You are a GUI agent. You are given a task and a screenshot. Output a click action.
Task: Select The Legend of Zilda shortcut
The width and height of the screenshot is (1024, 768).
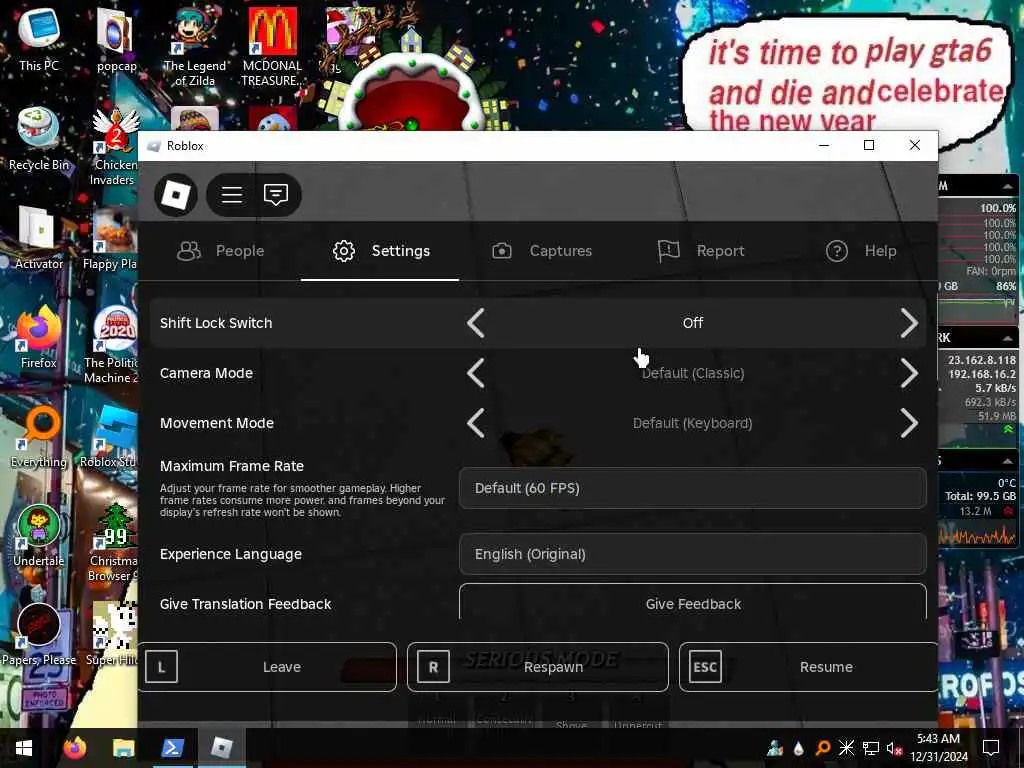194,46
